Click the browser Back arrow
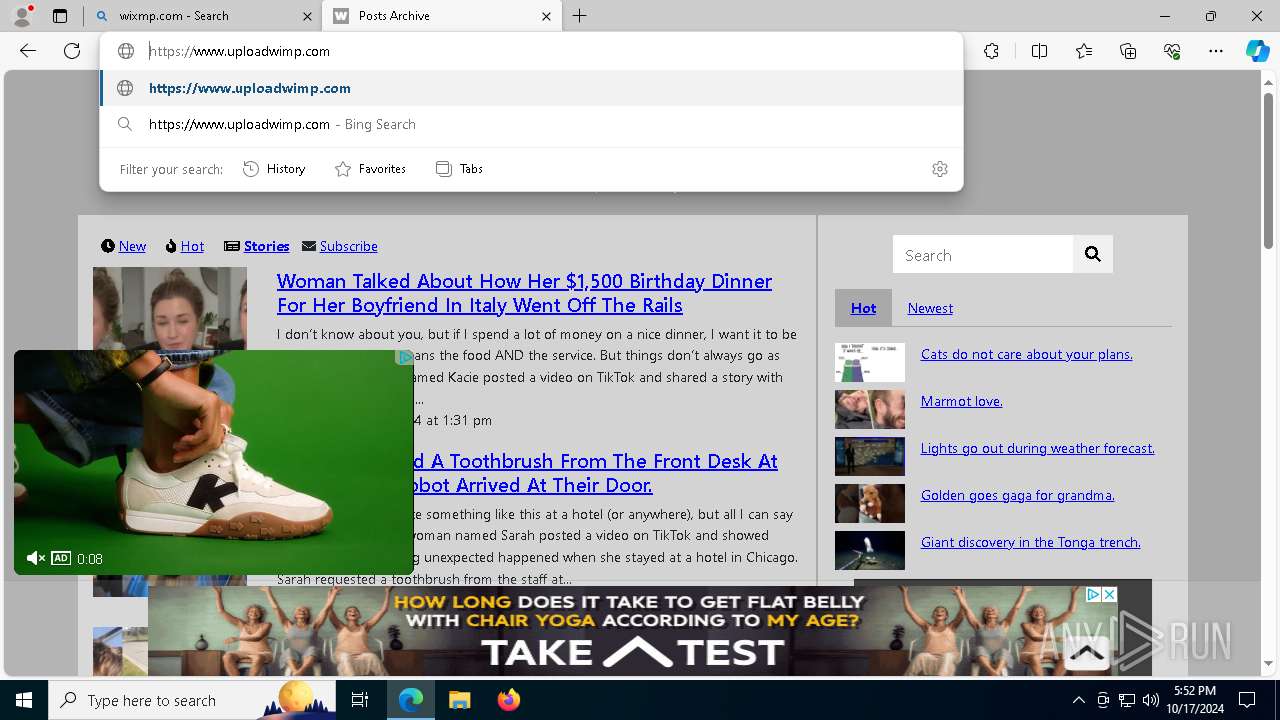Image resolution: width=1280 pixels, height=720 pixels. tap(28, 51)
